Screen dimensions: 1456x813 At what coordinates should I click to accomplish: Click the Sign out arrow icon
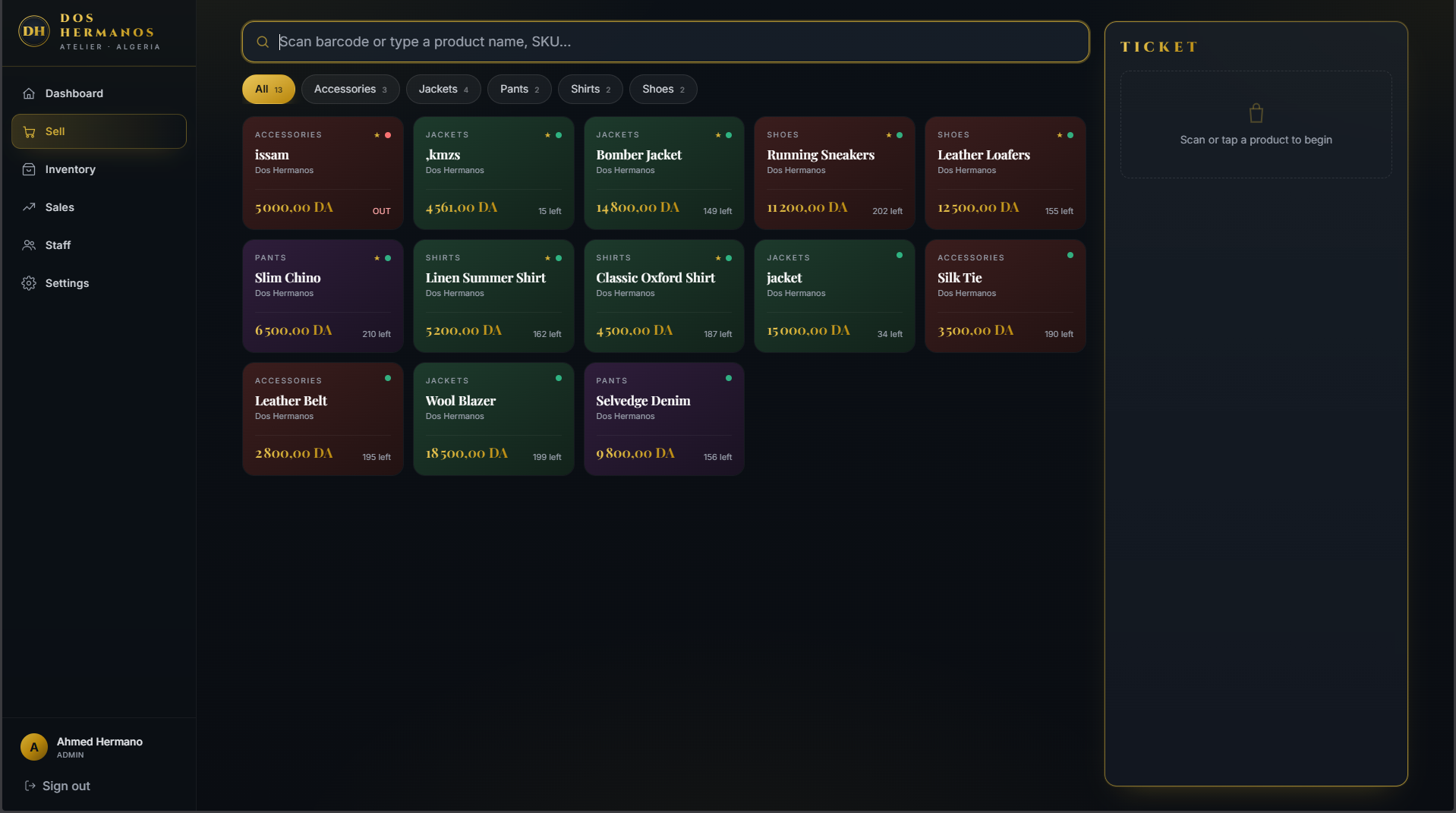click(x=30, y=786)
